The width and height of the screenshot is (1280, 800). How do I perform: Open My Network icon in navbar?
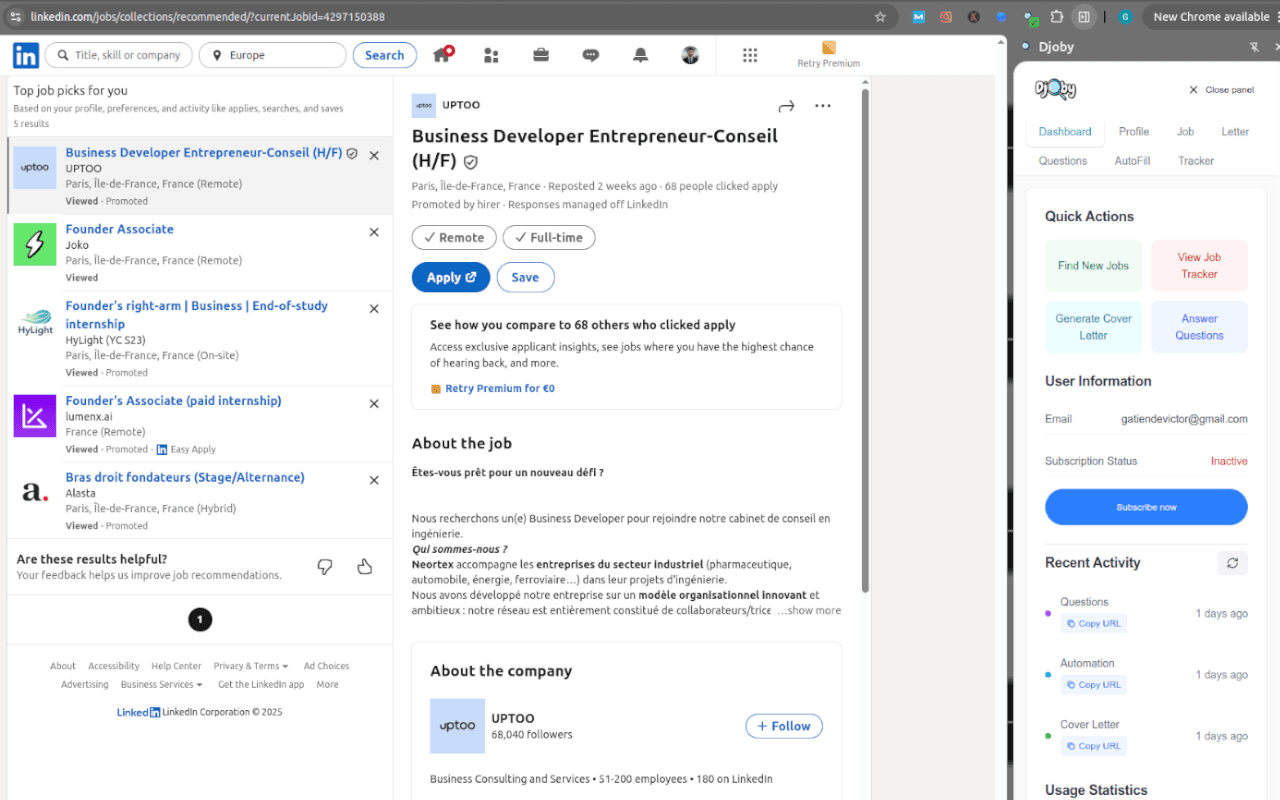(x=491, y=56)
